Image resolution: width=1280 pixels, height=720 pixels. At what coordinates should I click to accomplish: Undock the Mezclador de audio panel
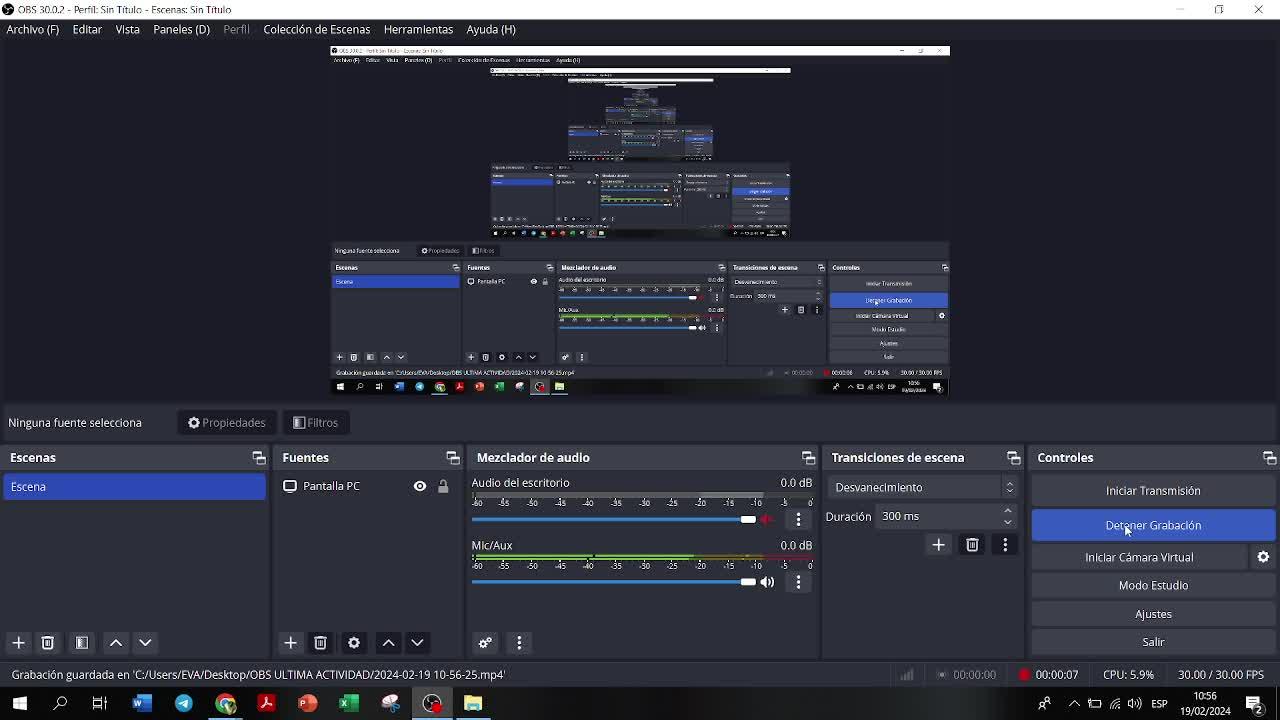[x=808, y=458]
